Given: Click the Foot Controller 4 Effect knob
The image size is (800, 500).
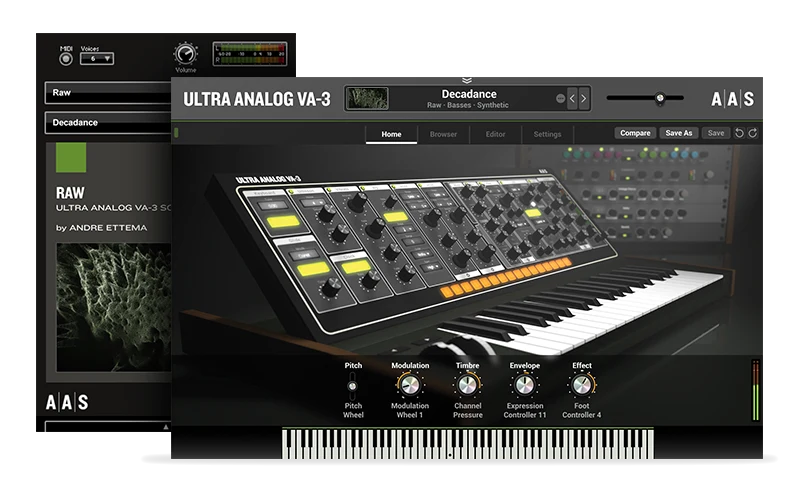Looking at the screenshot, I should (x=582, y=385).
